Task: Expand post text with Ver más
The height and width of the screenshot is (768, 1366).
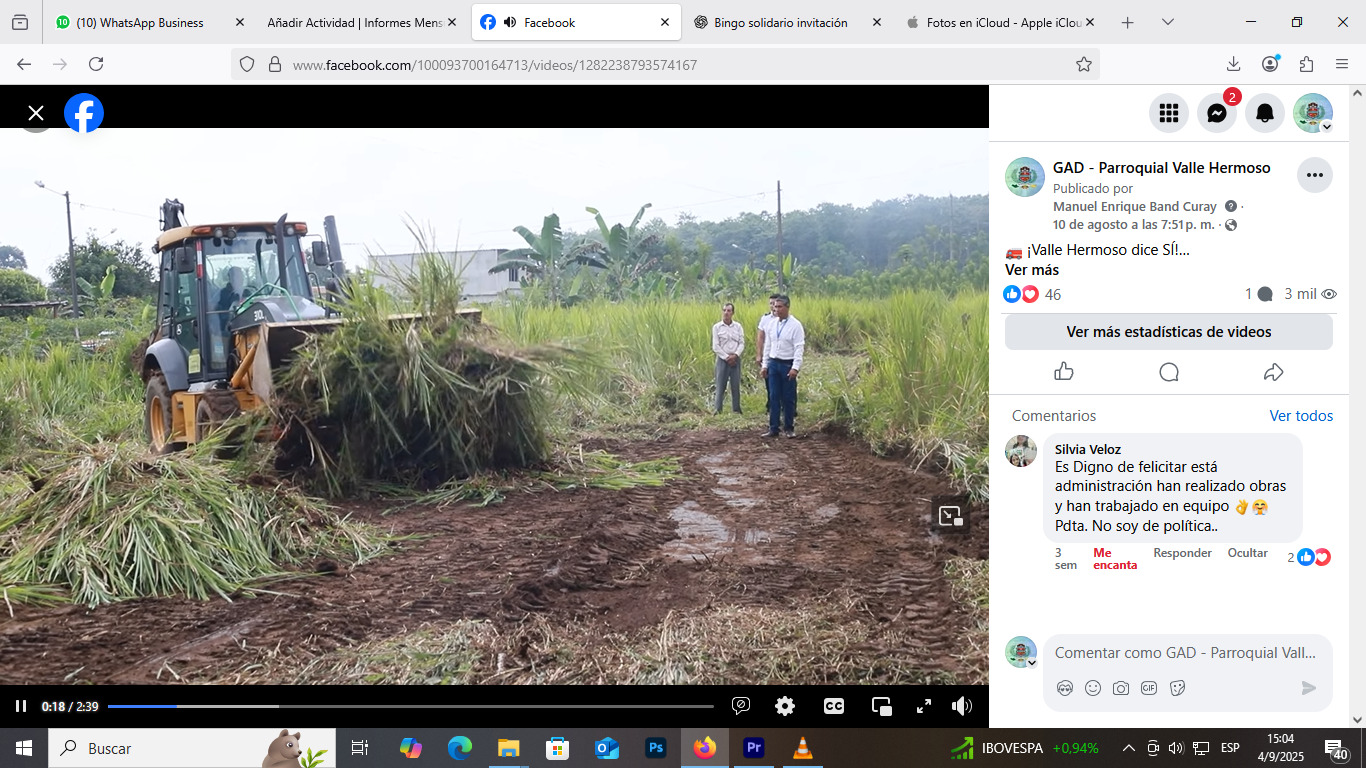Action: pos(1031,270)
